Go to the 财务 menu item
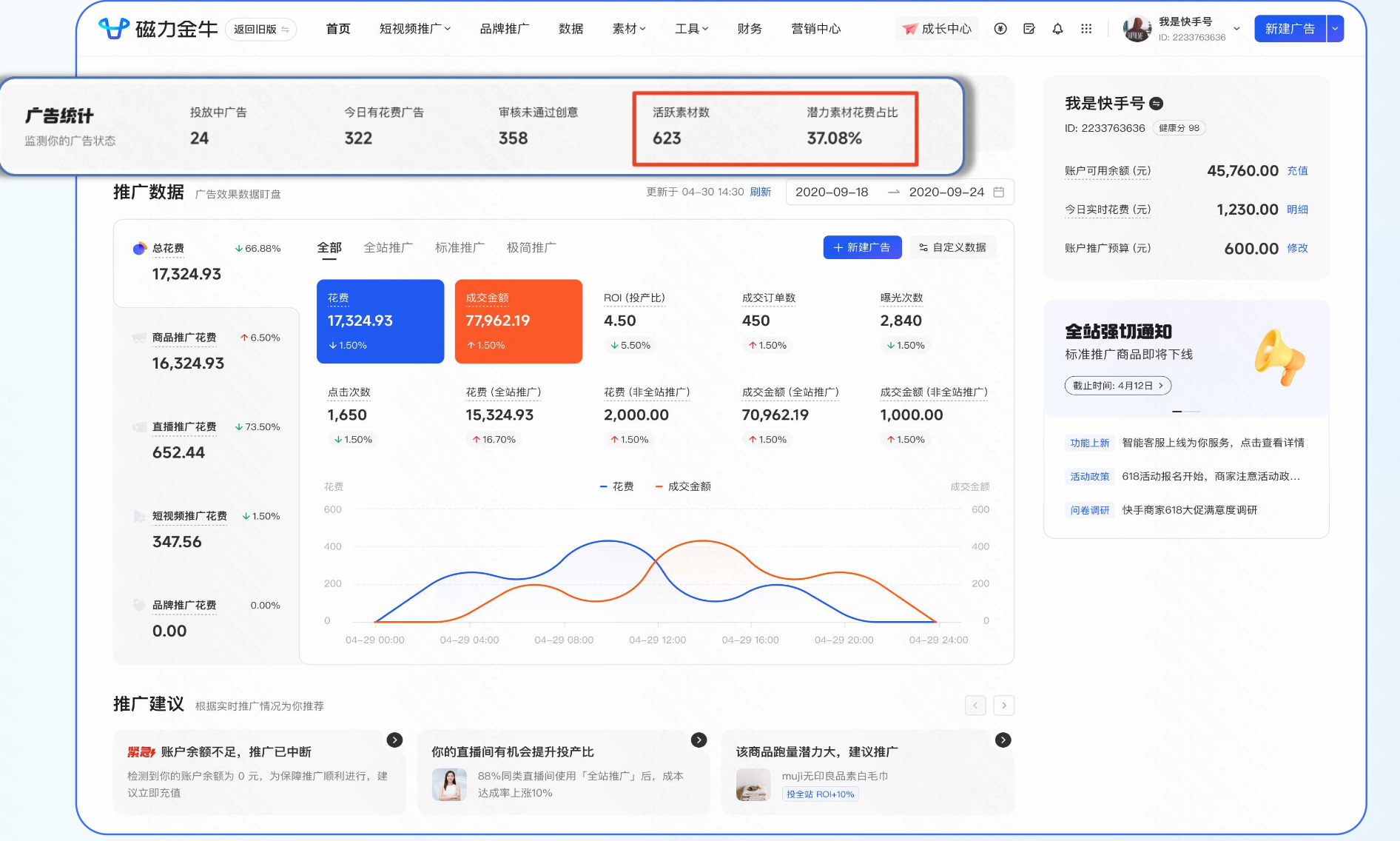 click(750, 29)
